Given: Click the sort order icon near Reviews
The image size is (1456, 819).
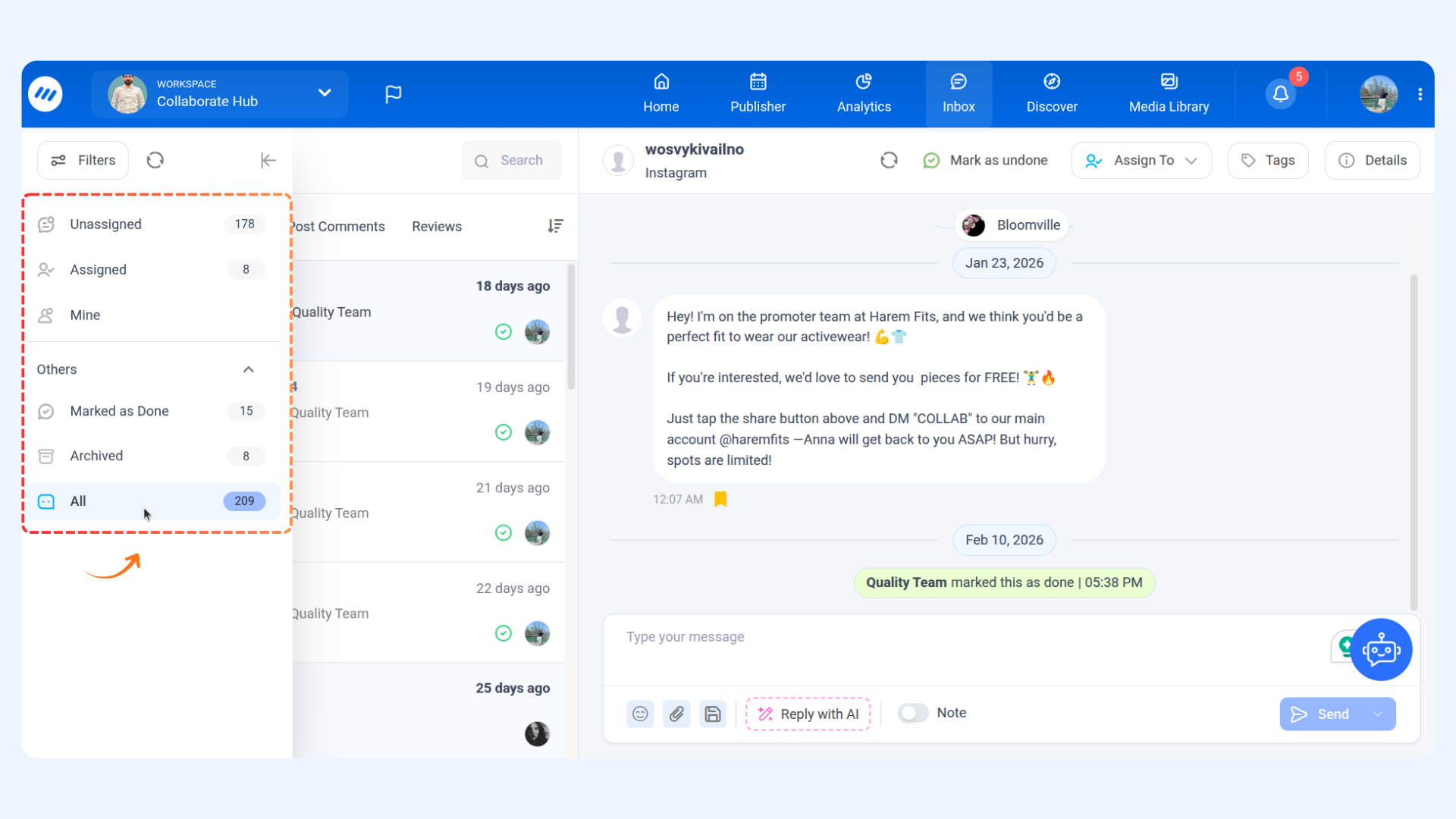Looking at the screenshot, I should tap(555, 226).
